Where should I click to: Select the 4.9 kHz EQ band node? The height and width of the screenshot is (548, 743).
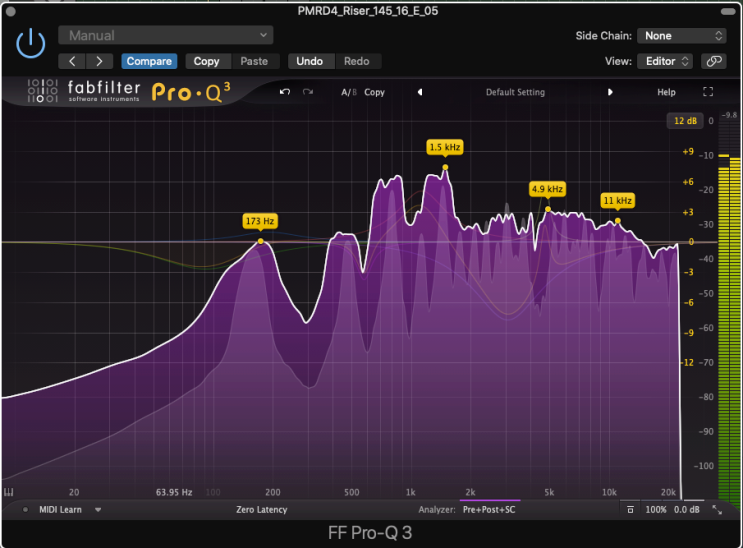pyautogui.click(x=548, y=209)
